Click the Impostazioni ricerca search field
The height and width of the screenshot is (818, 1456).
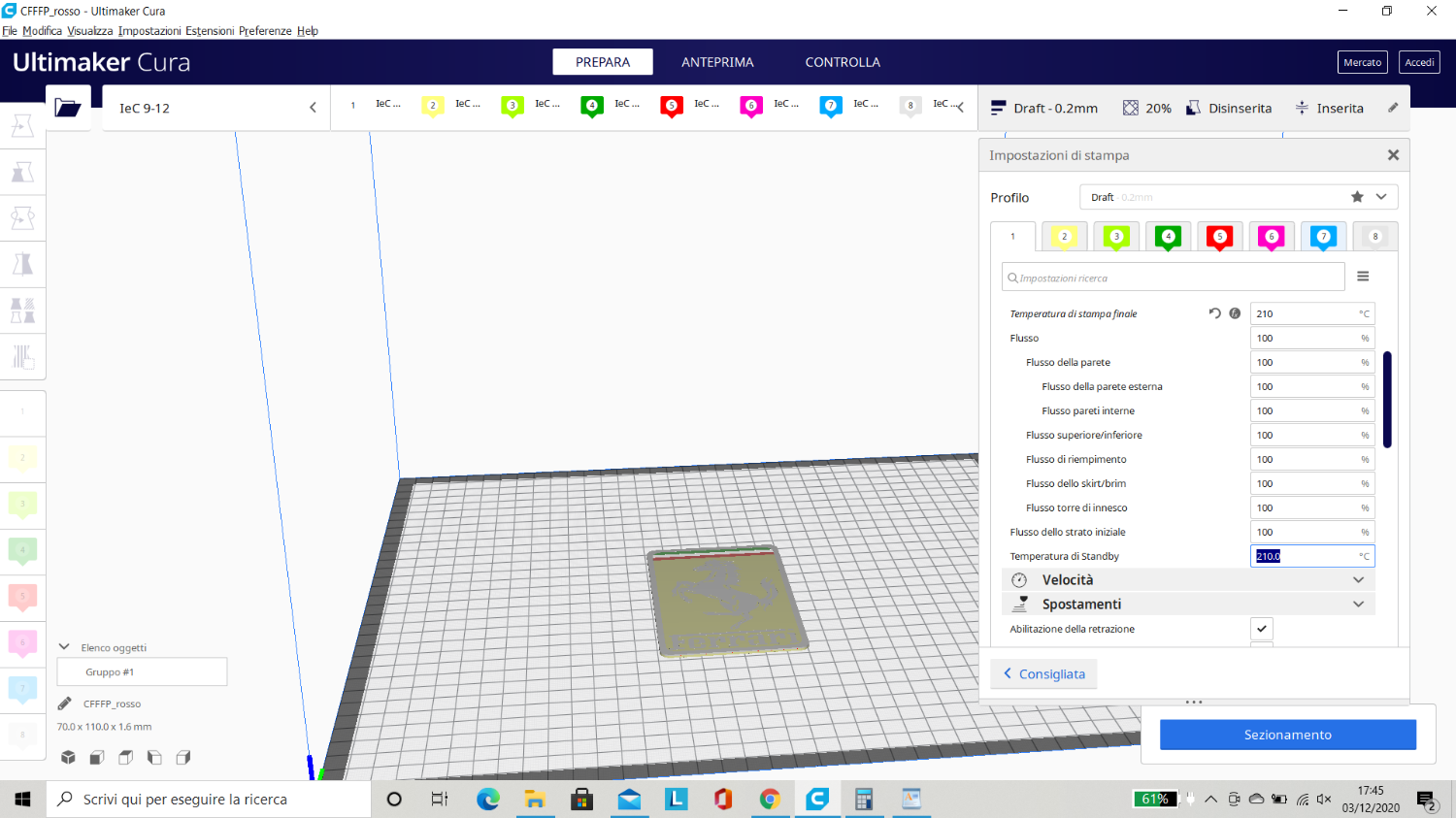1173,278
